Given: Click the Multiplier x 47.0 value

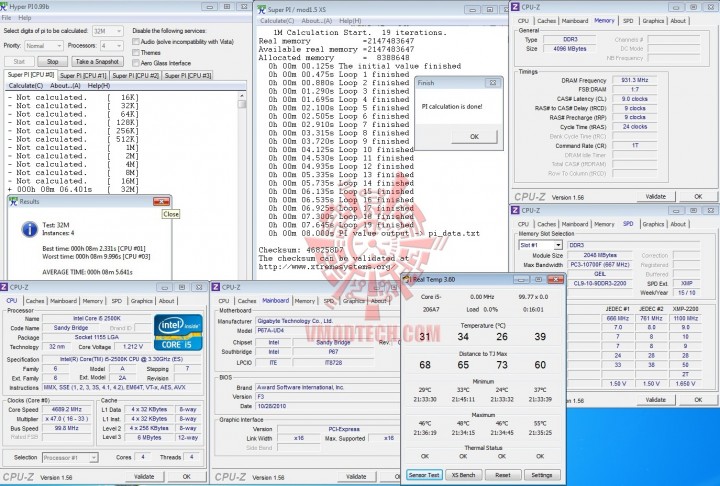Looking at the screenshot, I should click(67, 419).
